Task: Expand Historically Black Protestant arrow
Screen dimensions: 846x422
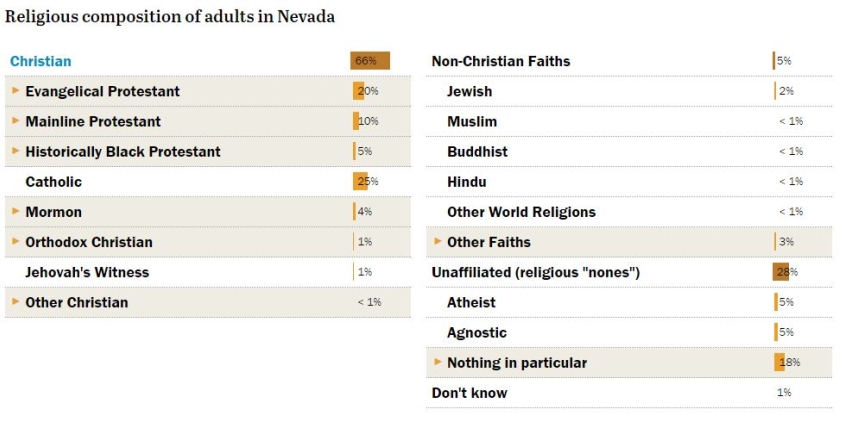Action: pos(16,151)
